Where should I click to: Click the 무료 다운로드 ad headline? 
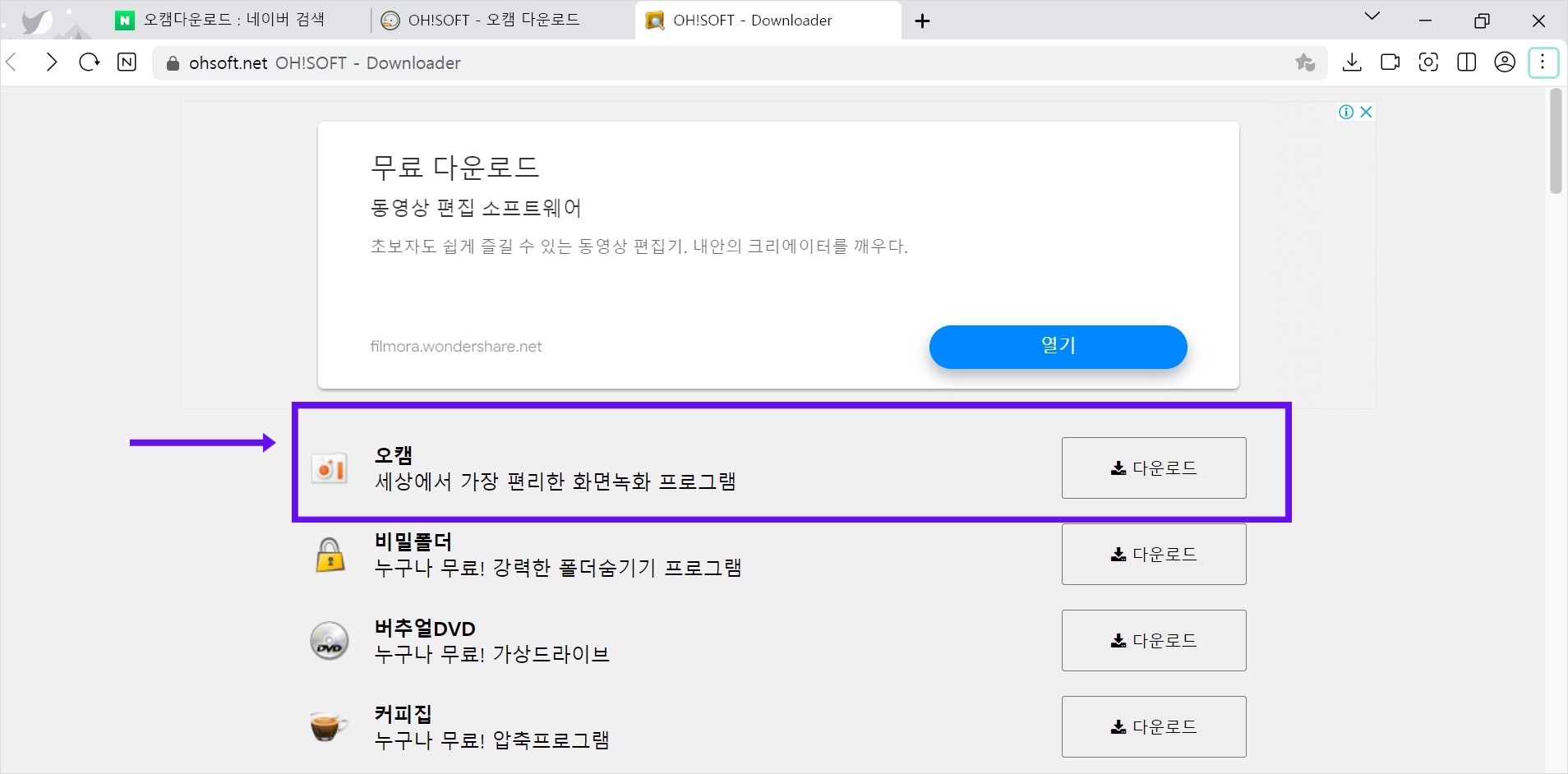pyautogui.click(x=454, y=167)
